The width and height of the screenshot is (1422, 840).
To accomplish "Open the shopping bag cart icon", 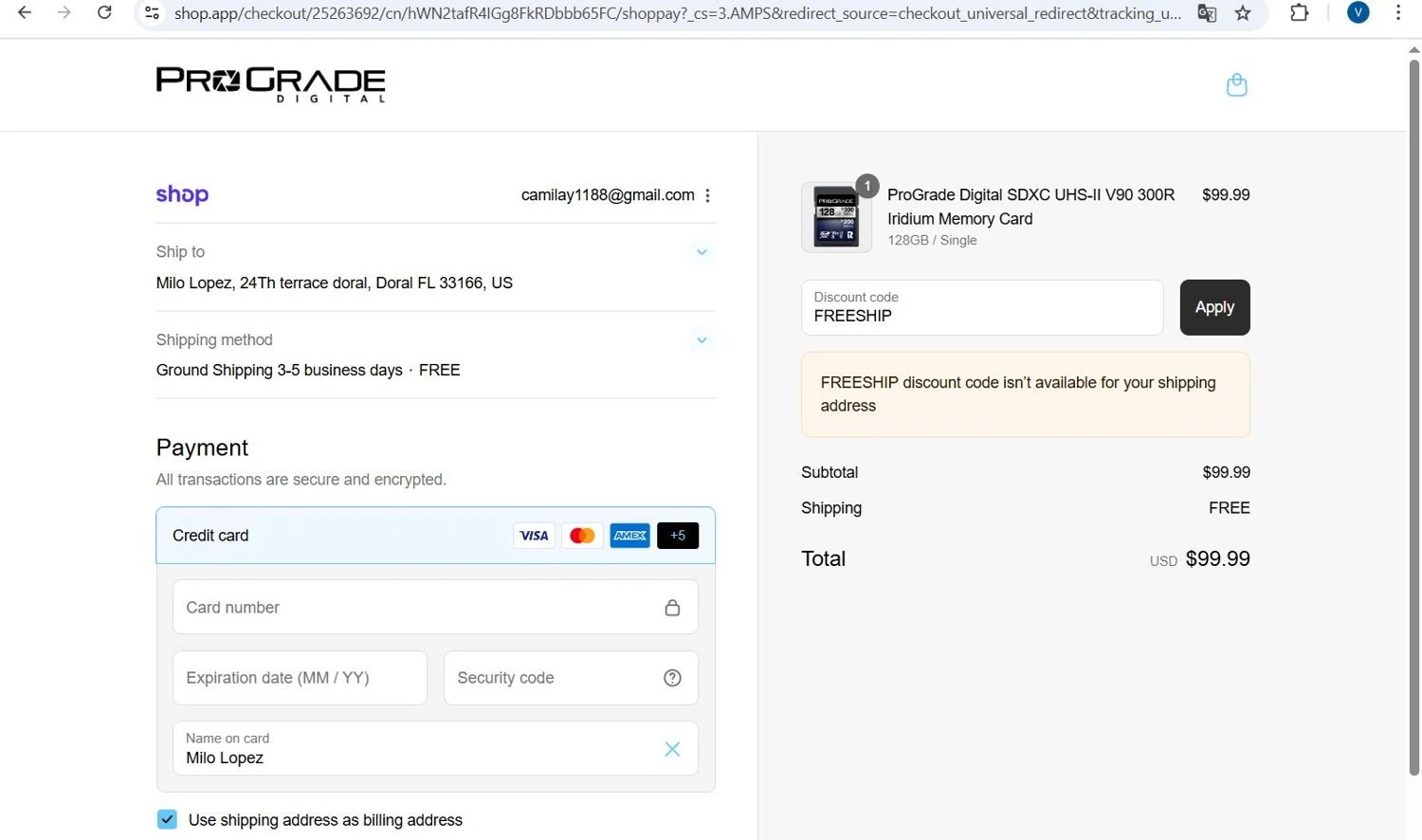I will (1236, 85).
